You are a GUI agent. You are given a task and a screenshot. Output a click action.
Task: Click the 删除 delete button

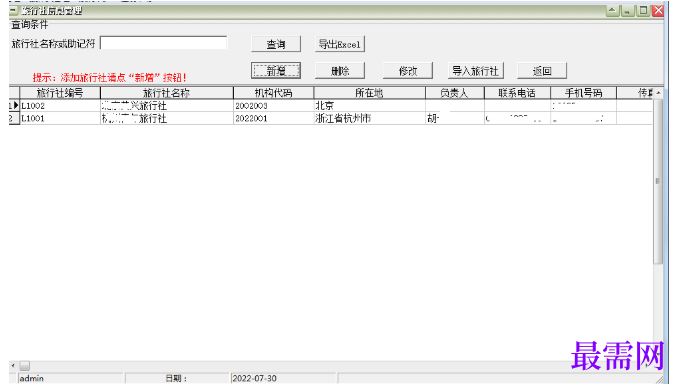point(340,71)
